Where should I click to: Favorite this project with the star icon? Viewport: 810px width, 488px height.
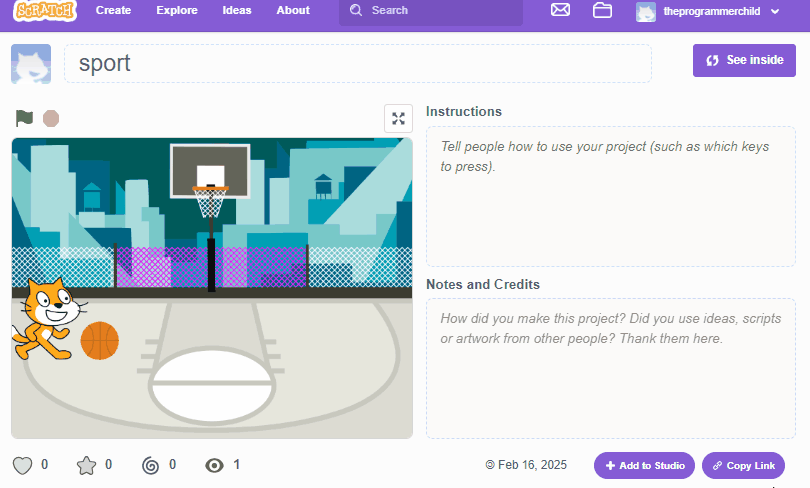(x=86, y=465)
